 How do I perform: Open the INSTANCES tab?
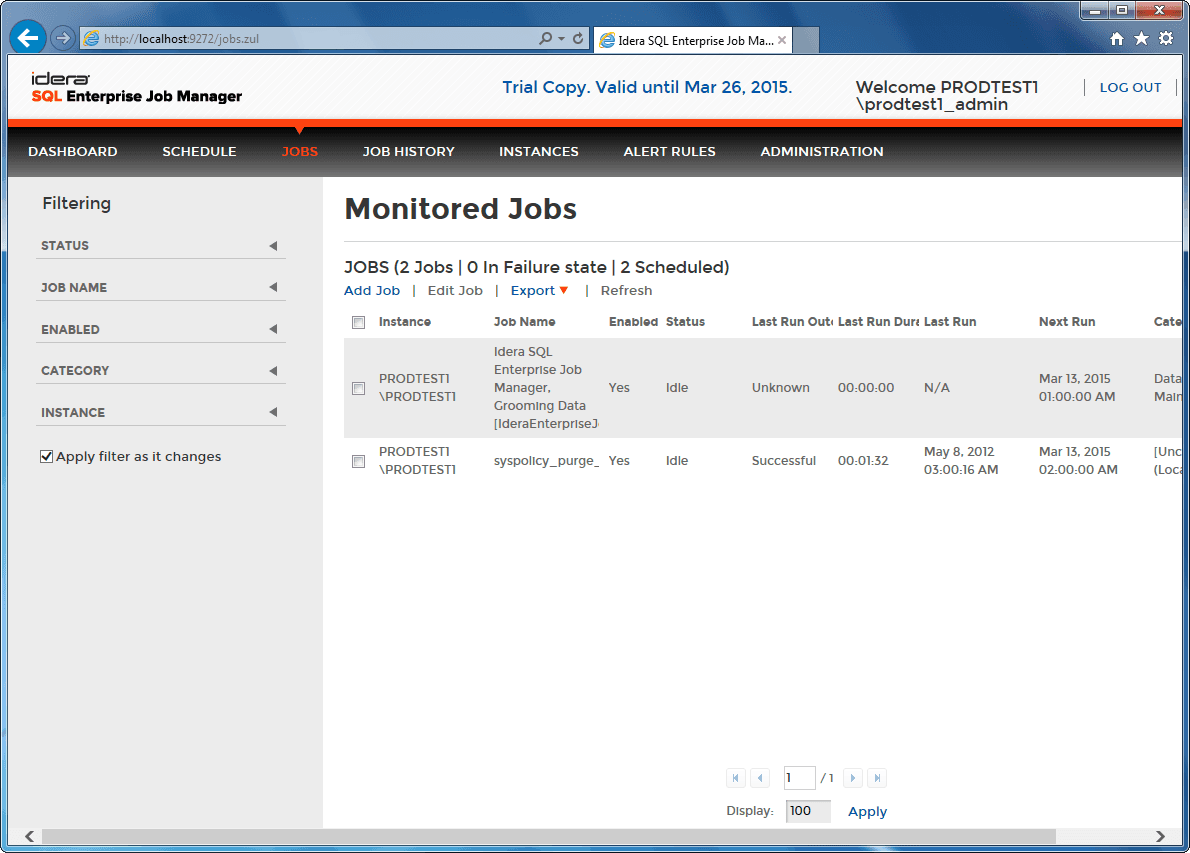pos(539,152)
